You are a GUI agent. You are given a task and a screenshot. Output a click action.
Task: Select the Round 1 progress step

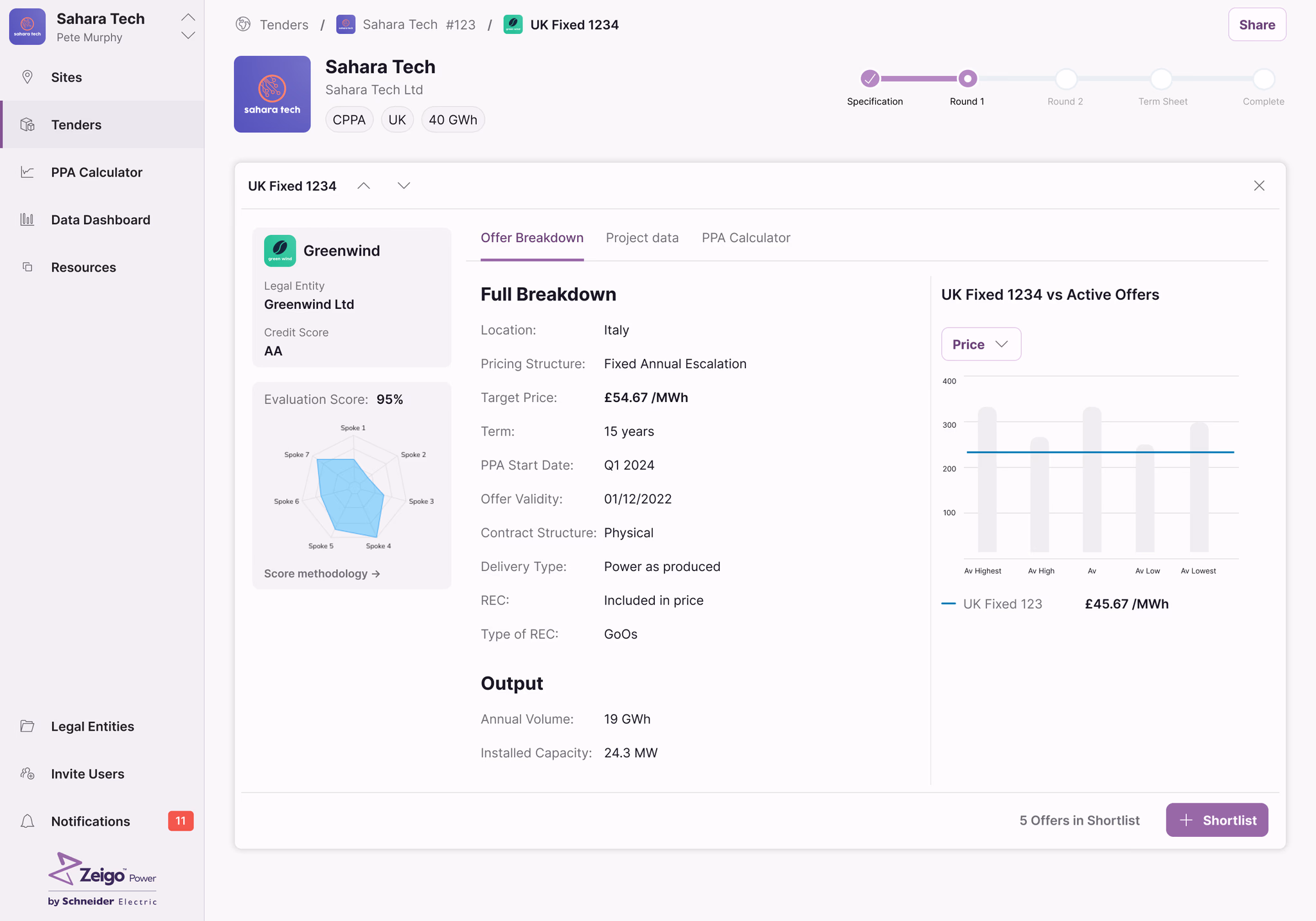click(967, 79)
